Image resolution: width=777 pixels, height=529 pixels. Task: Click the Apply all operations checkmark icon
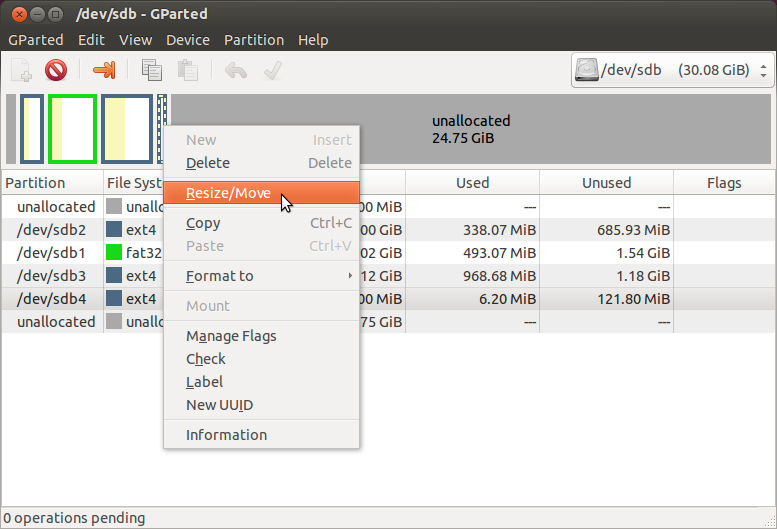point(273,70)
